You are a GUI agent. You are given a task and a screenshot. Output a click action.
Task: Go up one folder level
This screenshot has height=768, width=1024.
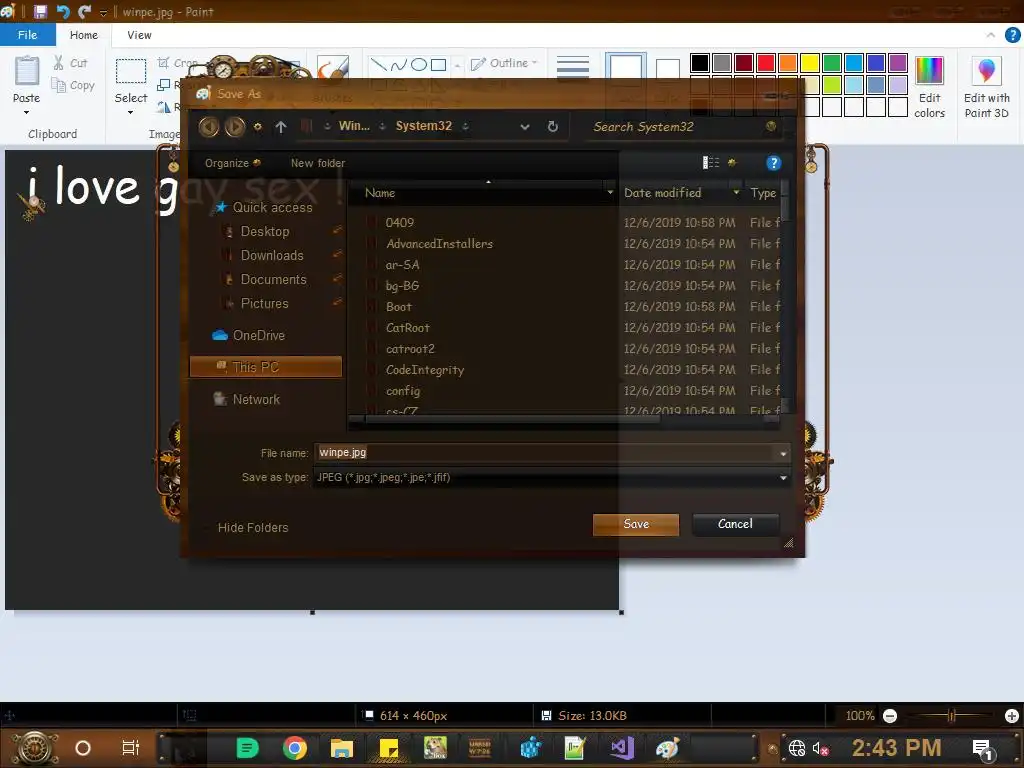pyautogui.click(x=281, y=127)
